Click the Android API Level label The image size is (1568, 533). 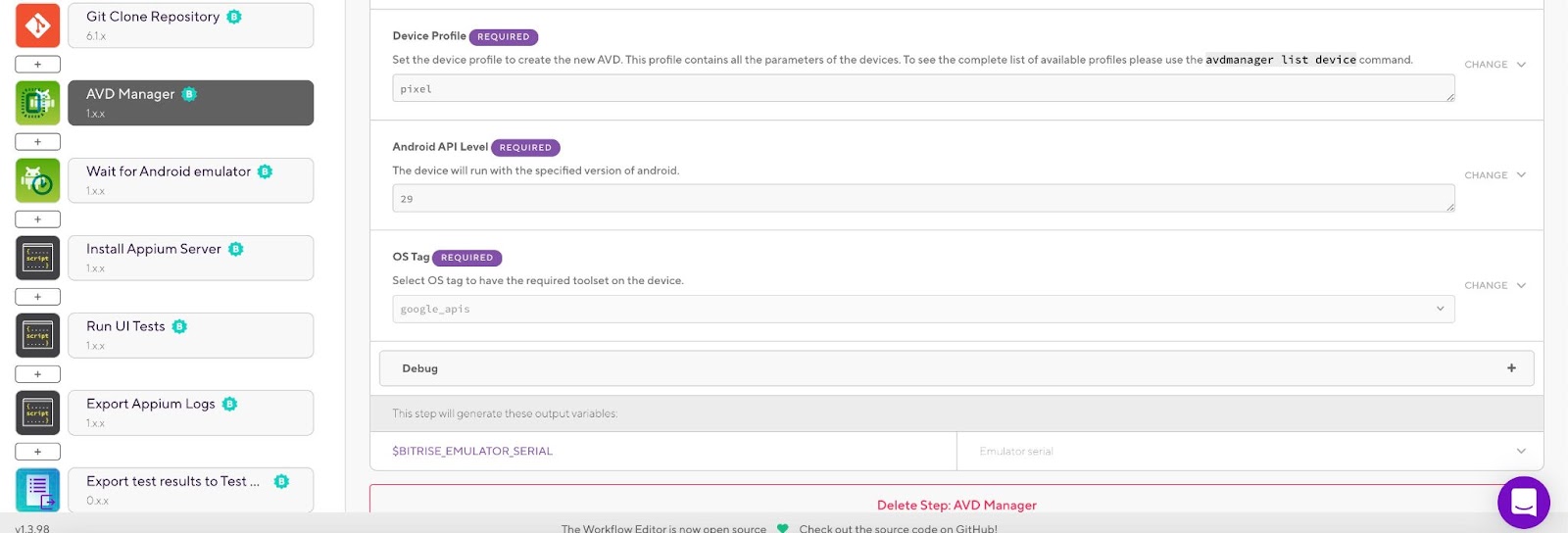tap(440, 147)
